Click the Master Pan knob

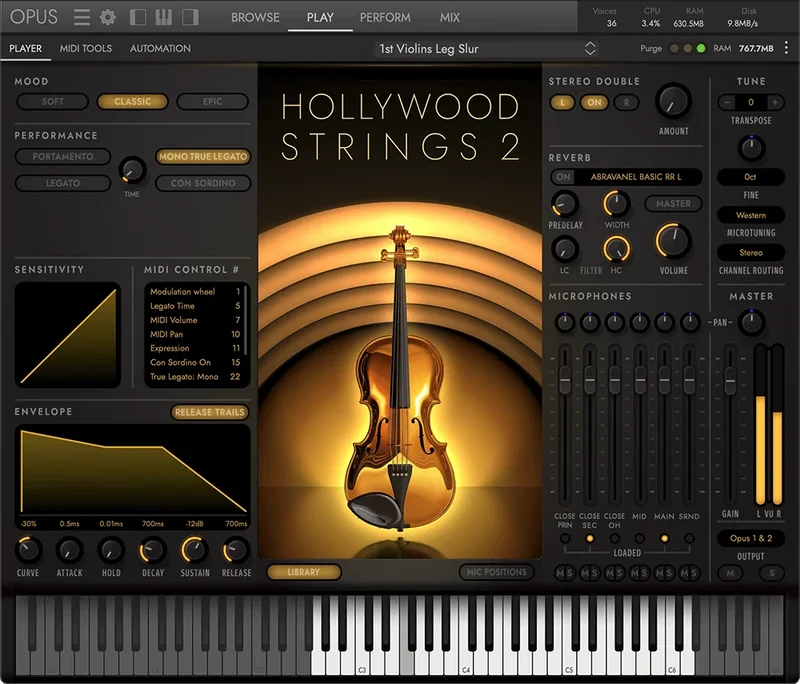[751, 322]
